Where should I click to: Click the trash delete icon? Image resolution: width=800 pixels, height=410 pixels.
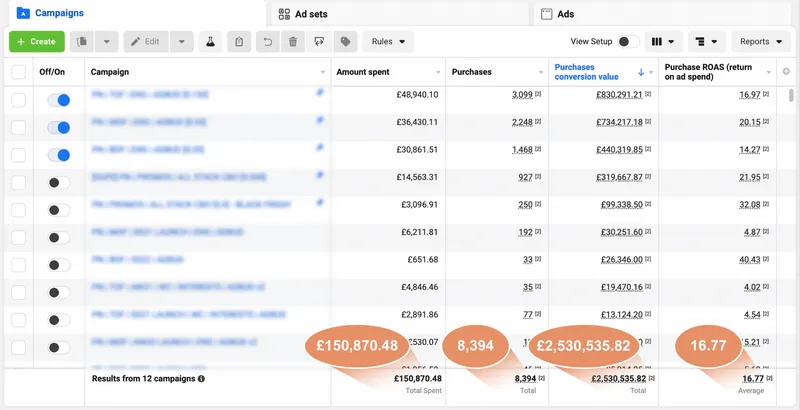[x=293, y=42]
